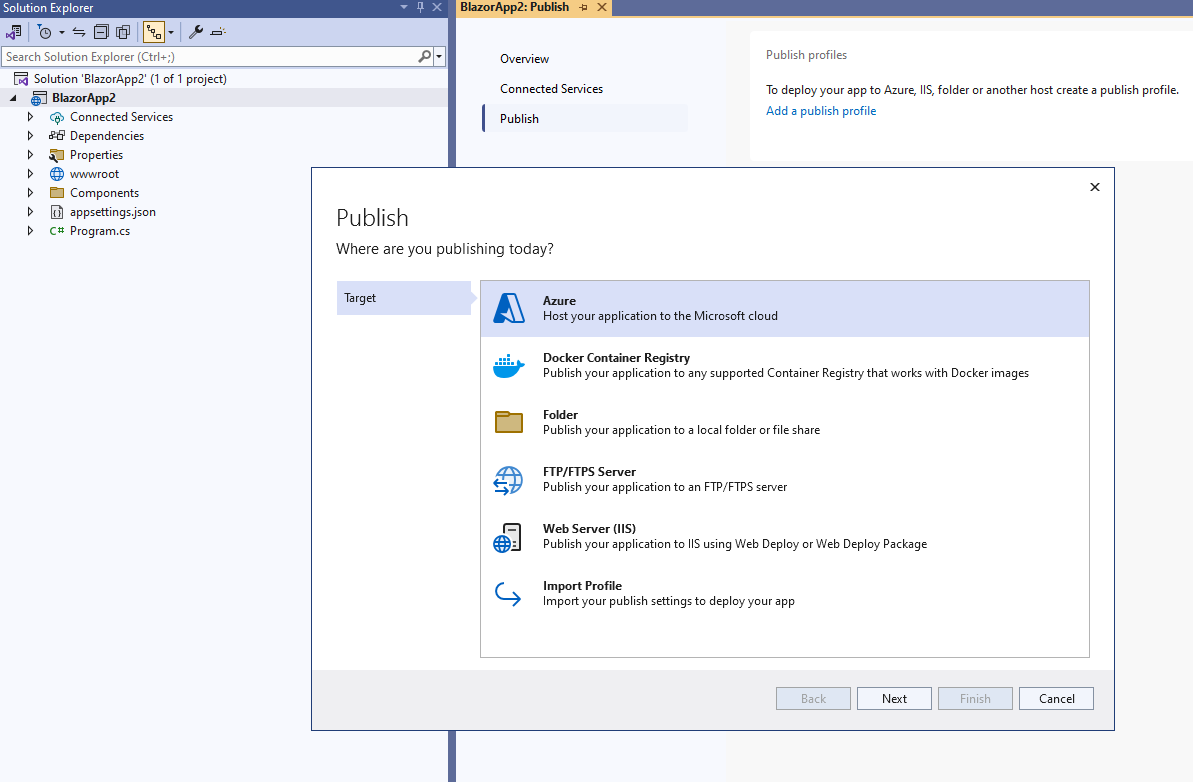Select appsettings.json file name

pos(113,211)
